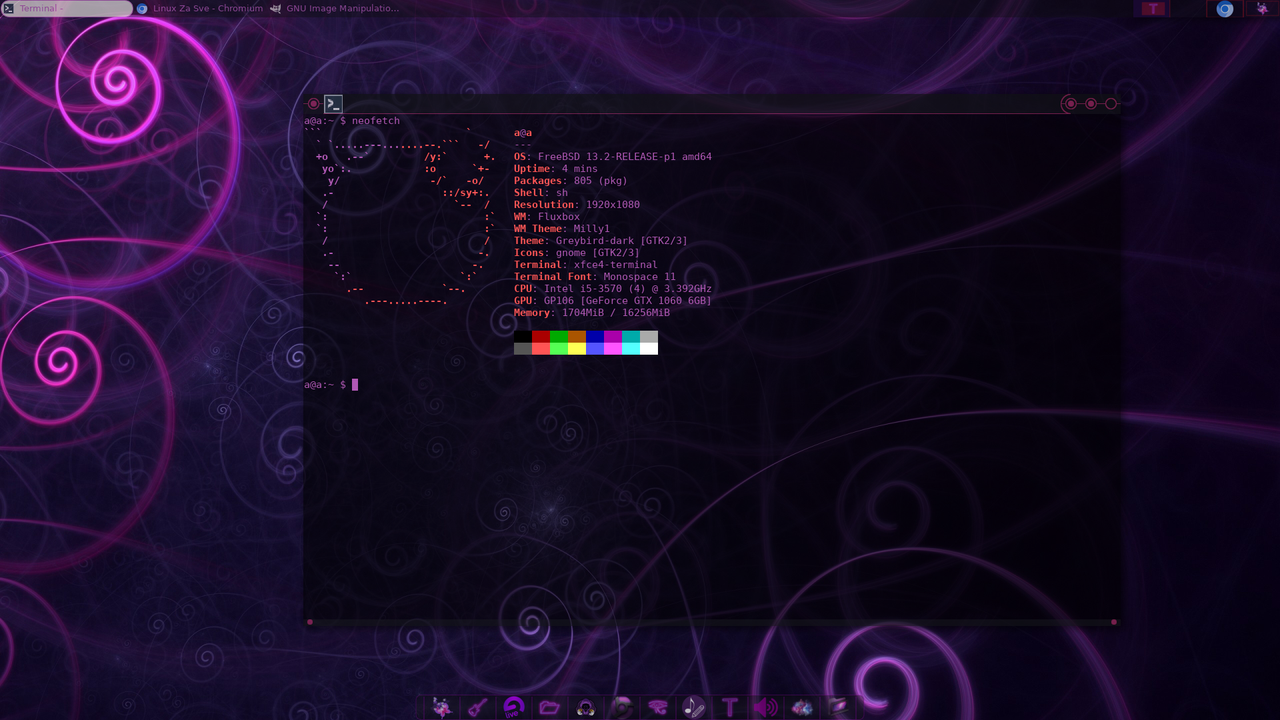Image resolution: width=1280 pixels, height=720 pixels.
Task: Click the 'Icons: gnome' line
Action: pos(577,253)
